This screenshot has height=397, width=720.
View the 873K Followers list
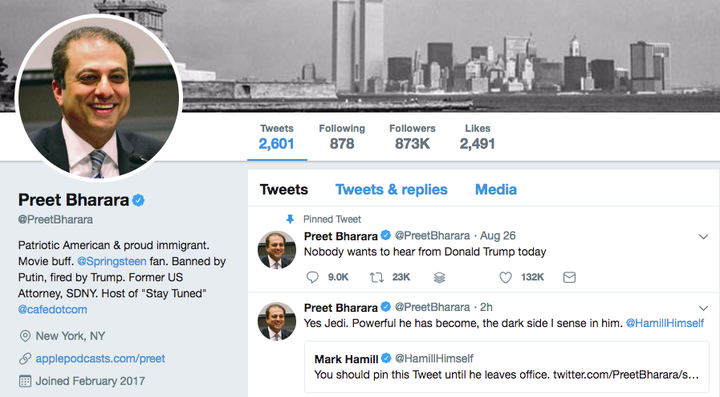[x=412, y=137]
